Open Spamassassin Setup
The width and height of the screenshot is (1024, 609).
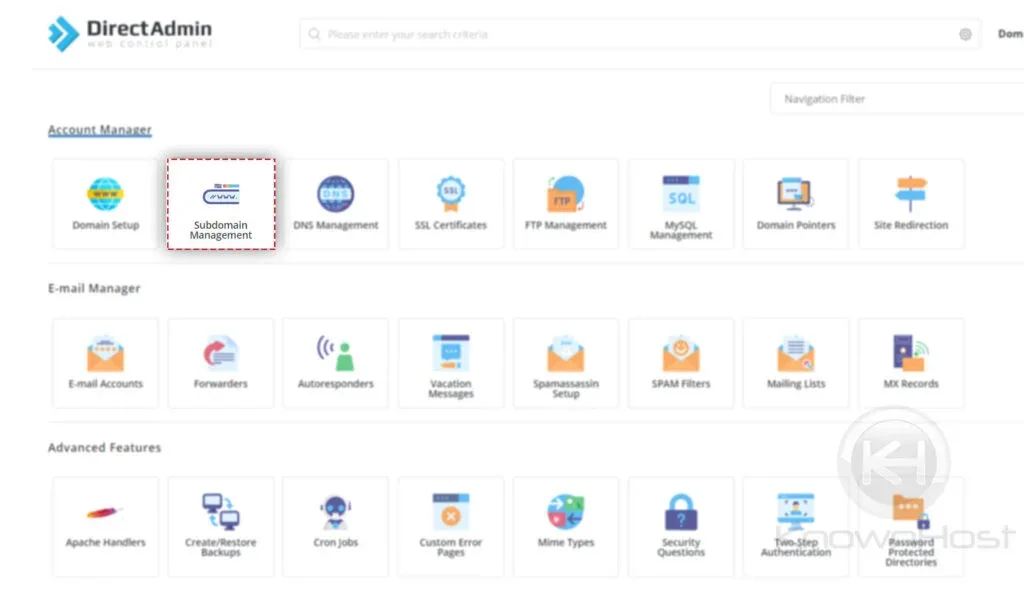(x=566, y=363)
